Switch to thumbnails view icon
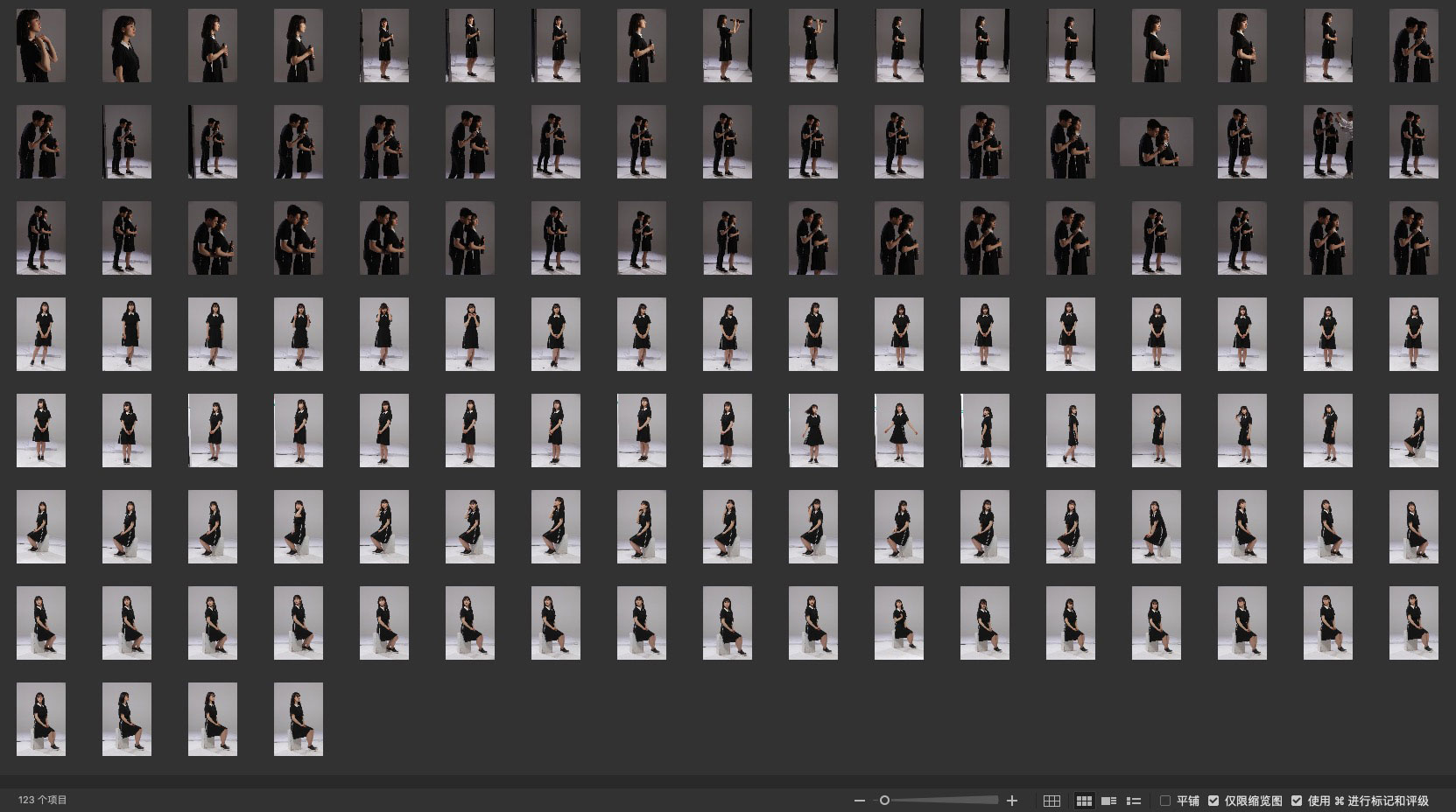This screenshot has width=1456, height=812. coord(1084,801)
